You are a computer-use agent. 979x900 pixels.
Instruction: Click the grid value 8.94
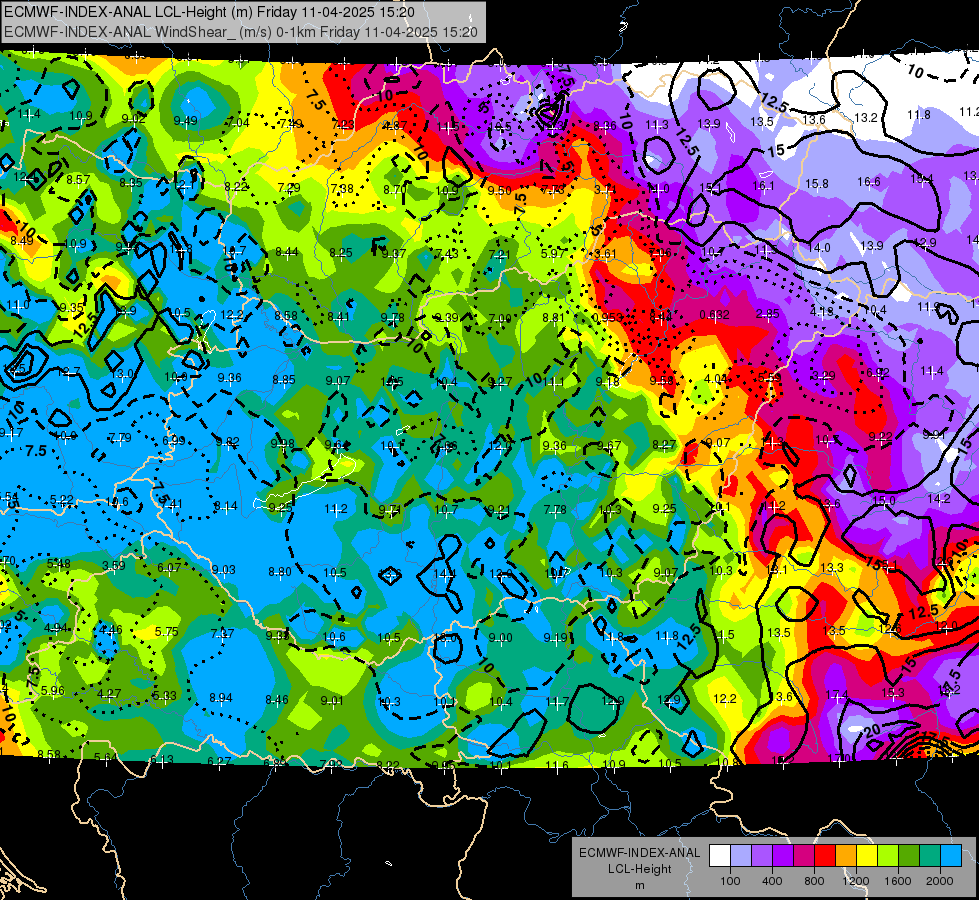pos(220,698)
